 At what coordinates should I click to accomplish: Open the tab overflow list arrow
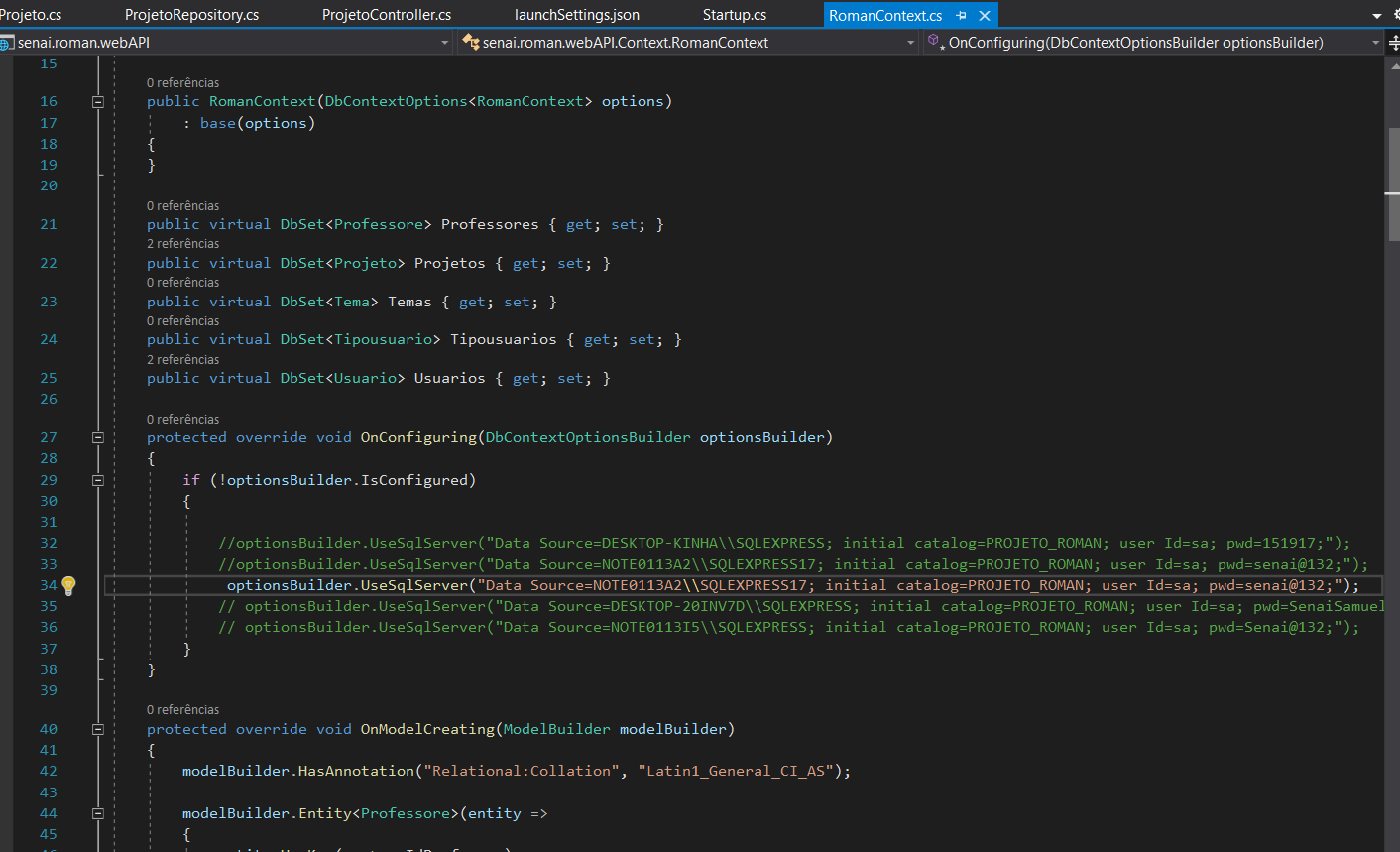click(x=1376, y=16)
